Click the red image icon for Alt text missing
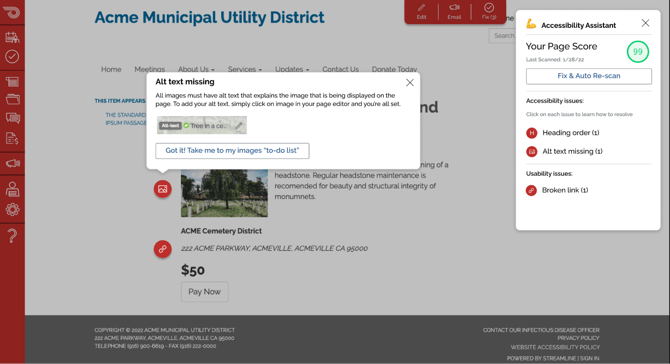This screenshot has width=670, height=364. [532, 152]
